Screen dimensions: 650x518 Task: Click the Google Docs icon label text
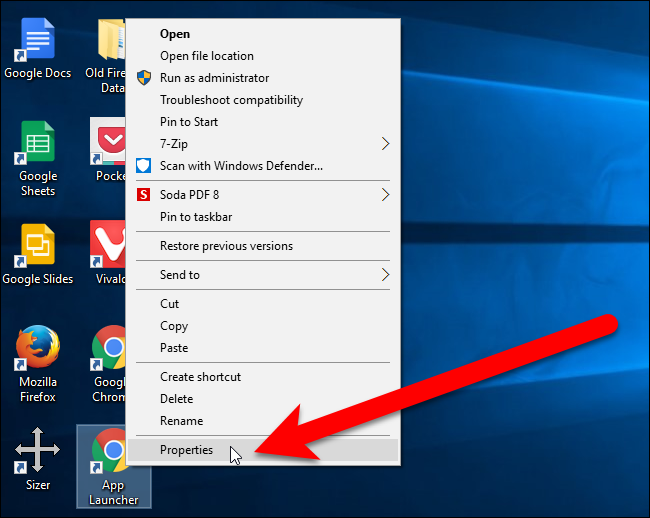click(38, 73)
